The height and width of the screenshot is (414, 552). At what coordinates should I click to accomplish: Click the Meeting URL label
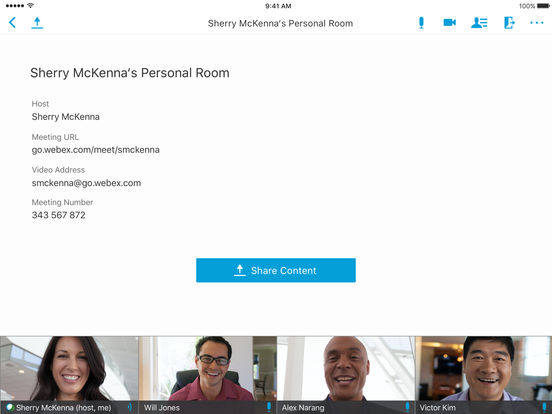55,137
